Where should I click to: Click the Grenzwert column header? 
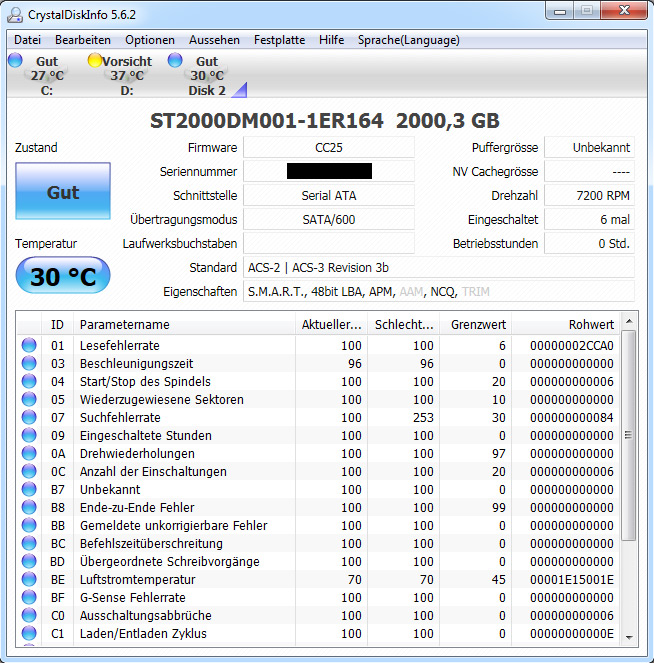pyautogui.click(x=476, y=324)
